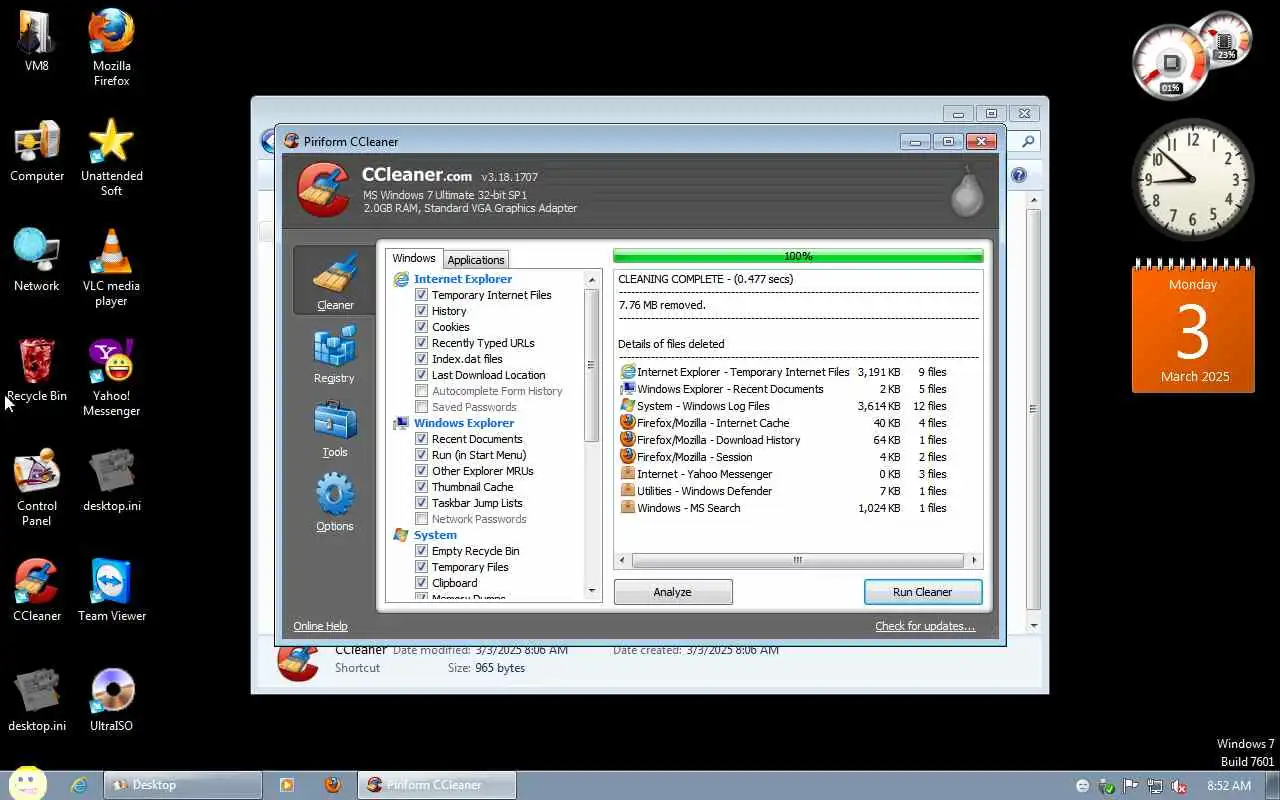Select System - Windows Log Files row
Viewport: 1280px width, 800px height.
click(x=784, y=406)
